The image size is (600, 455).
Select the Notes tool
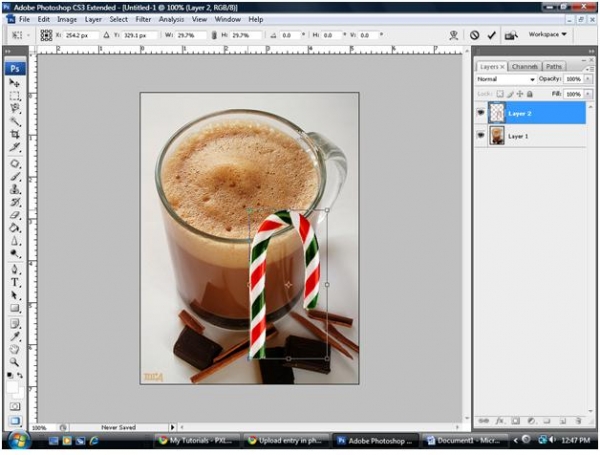[15, 324]
